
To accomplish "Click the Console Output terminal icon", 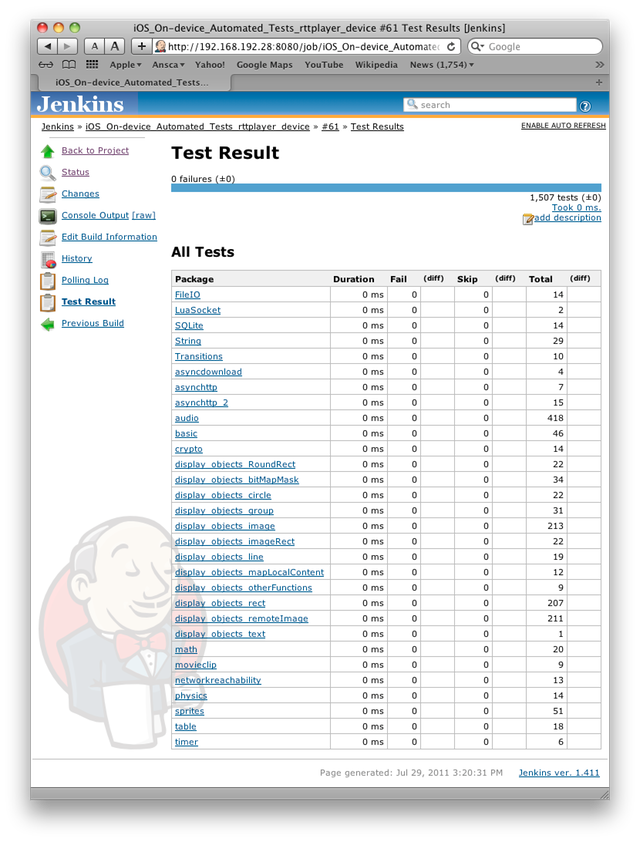I will coord(48,216).
